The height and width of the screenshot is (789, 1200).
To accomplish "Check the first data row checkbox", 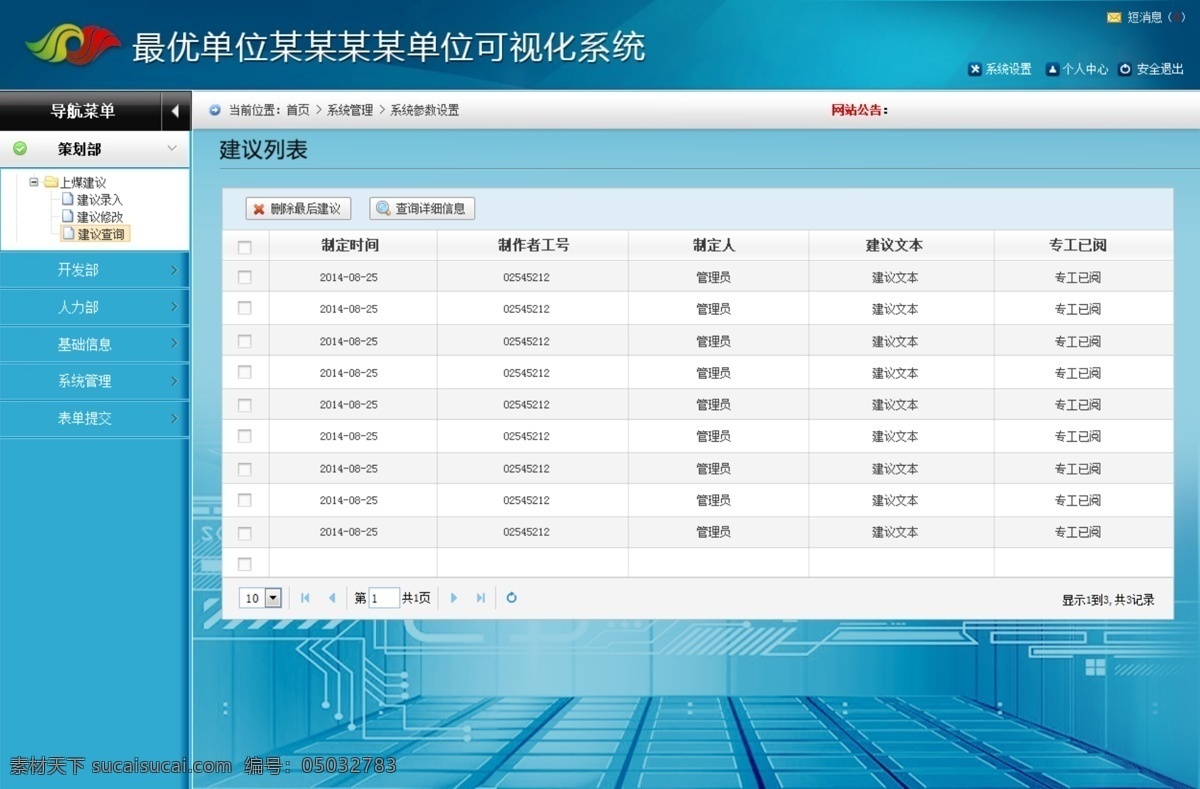I will coord(245,277).
